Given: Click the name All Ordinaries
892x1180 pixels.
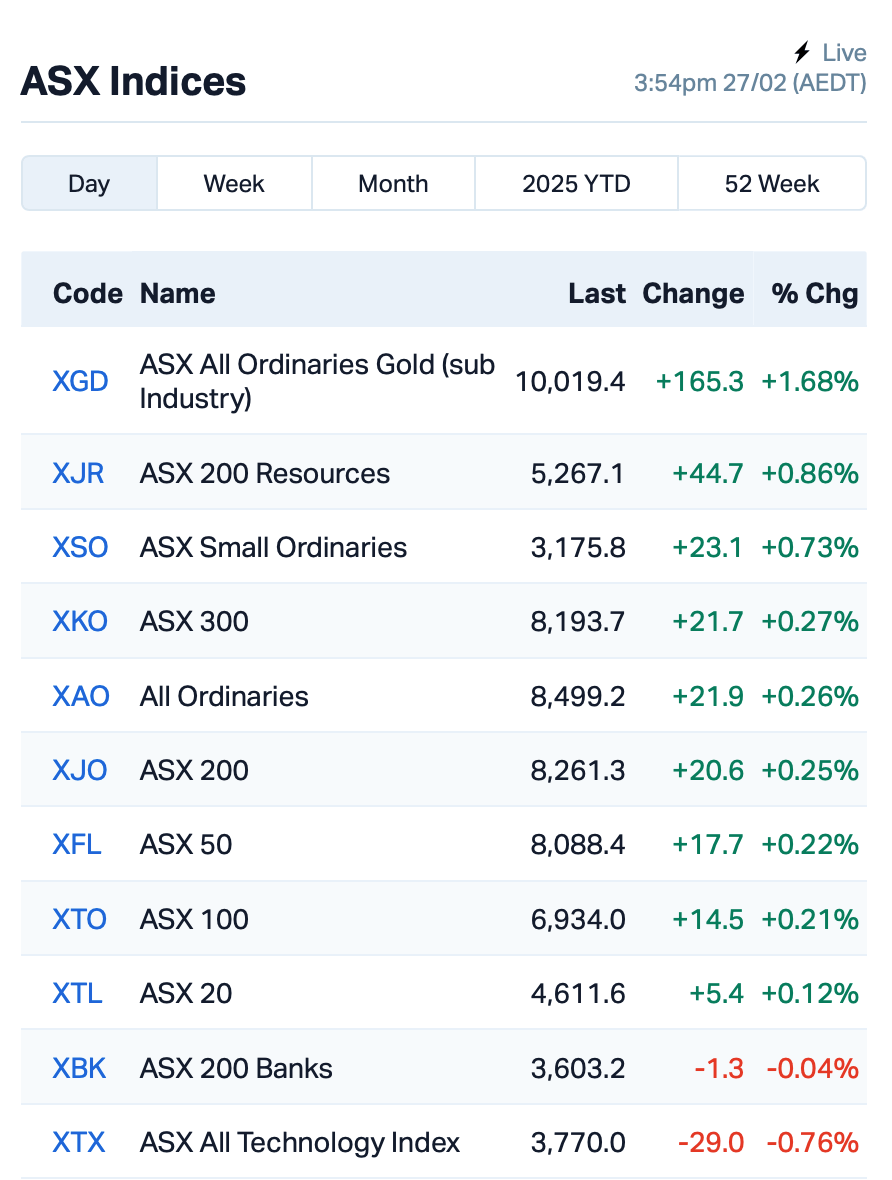Looking at the screenshot, I should click(x=224, y=696).
